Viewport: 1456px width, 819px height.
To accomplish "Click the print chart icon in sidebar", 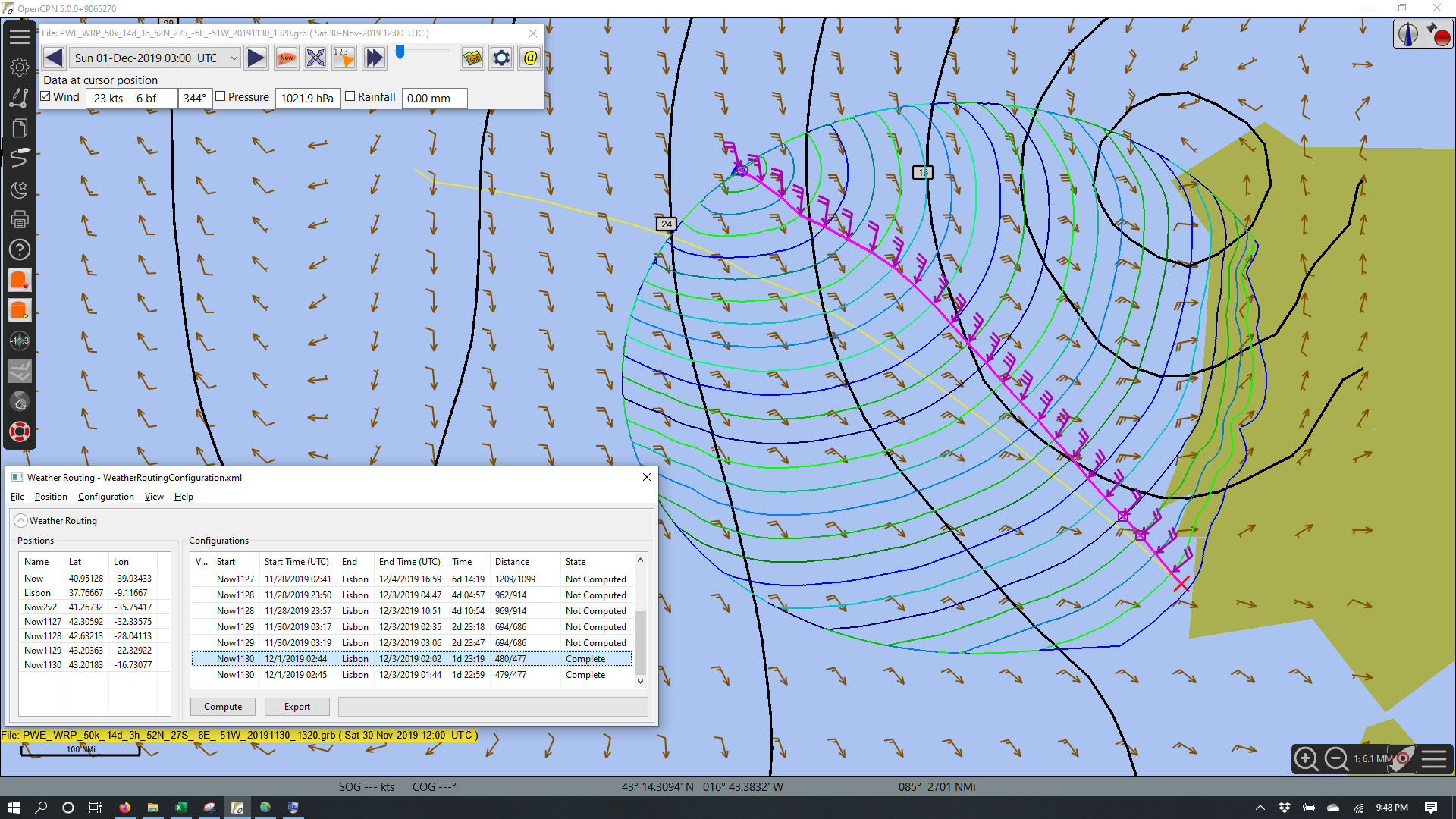I will tap(20, 219).
